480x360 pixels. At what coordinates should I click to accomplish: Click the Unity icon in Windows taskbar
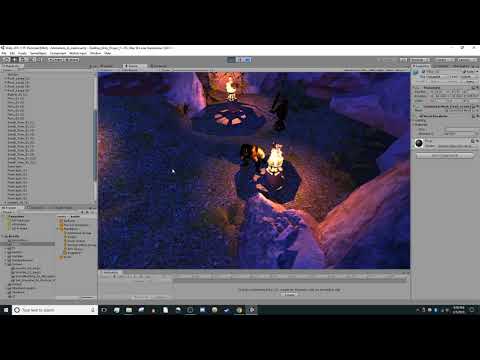252,310
